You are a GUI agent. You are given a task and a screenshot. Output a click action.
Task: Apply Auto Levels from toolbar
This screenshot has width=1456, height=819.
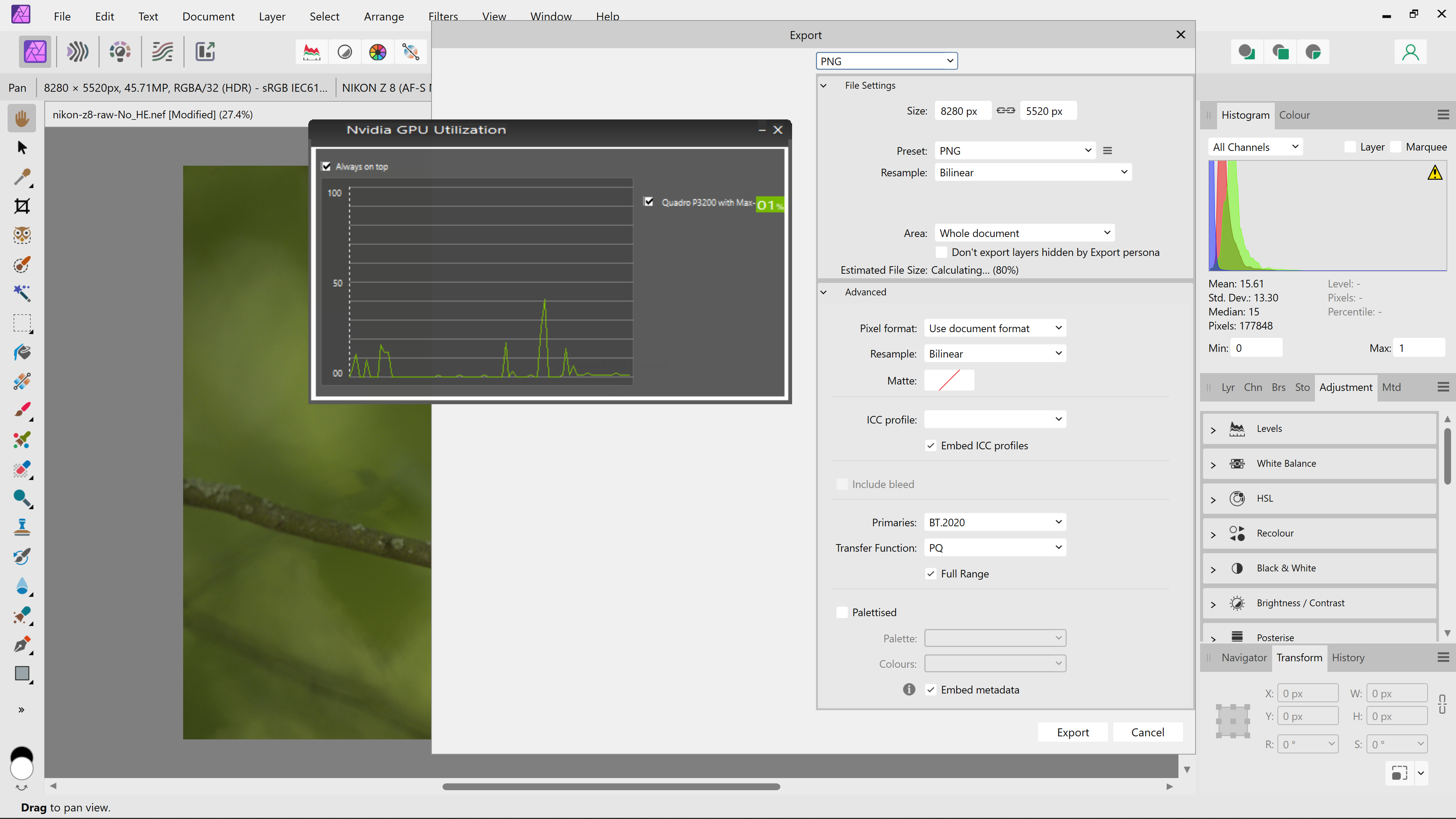point(311,52)
